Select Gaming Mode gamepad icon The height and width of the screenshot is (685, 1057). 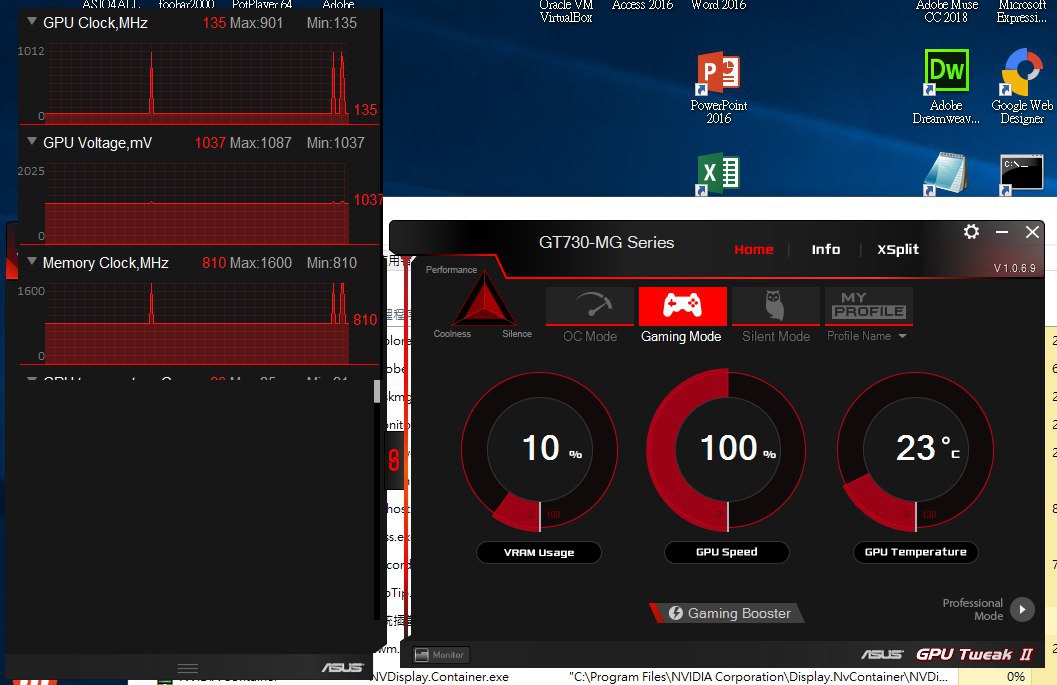[x=682, y=306]
